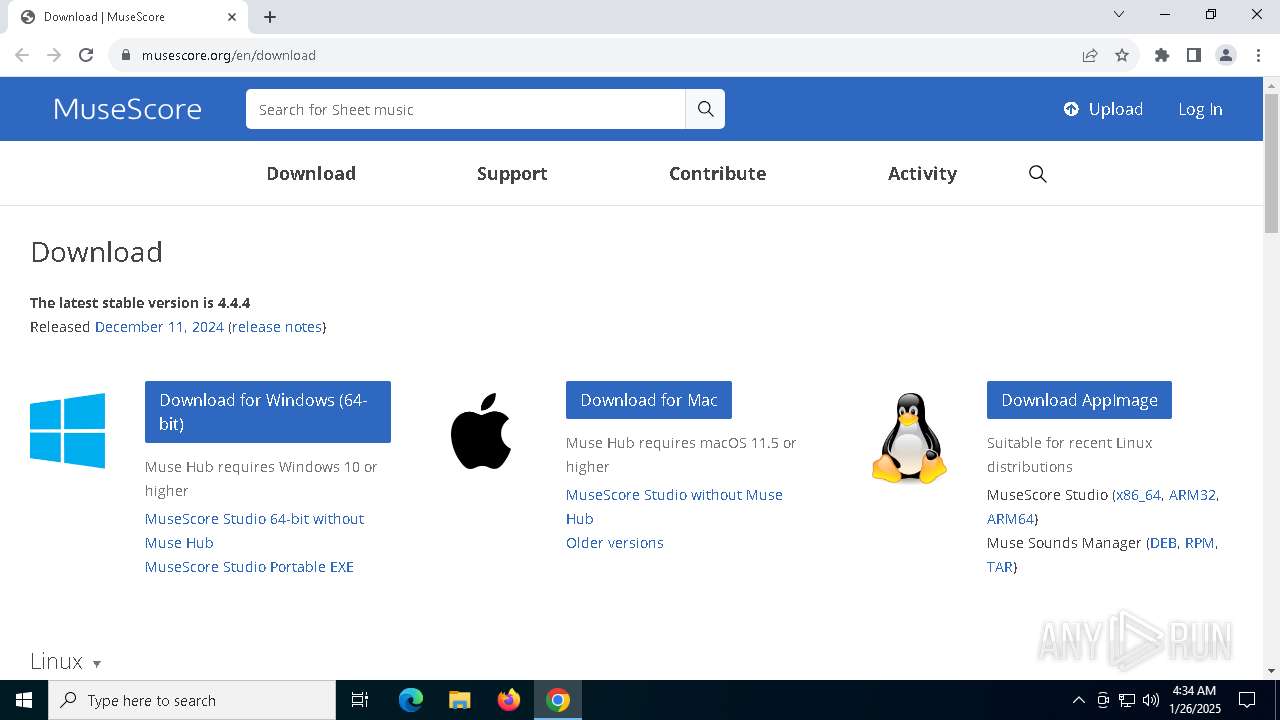Click the ARM64 link
The height and width of the screenshot is (720, 1280).
coord(1010,519)
